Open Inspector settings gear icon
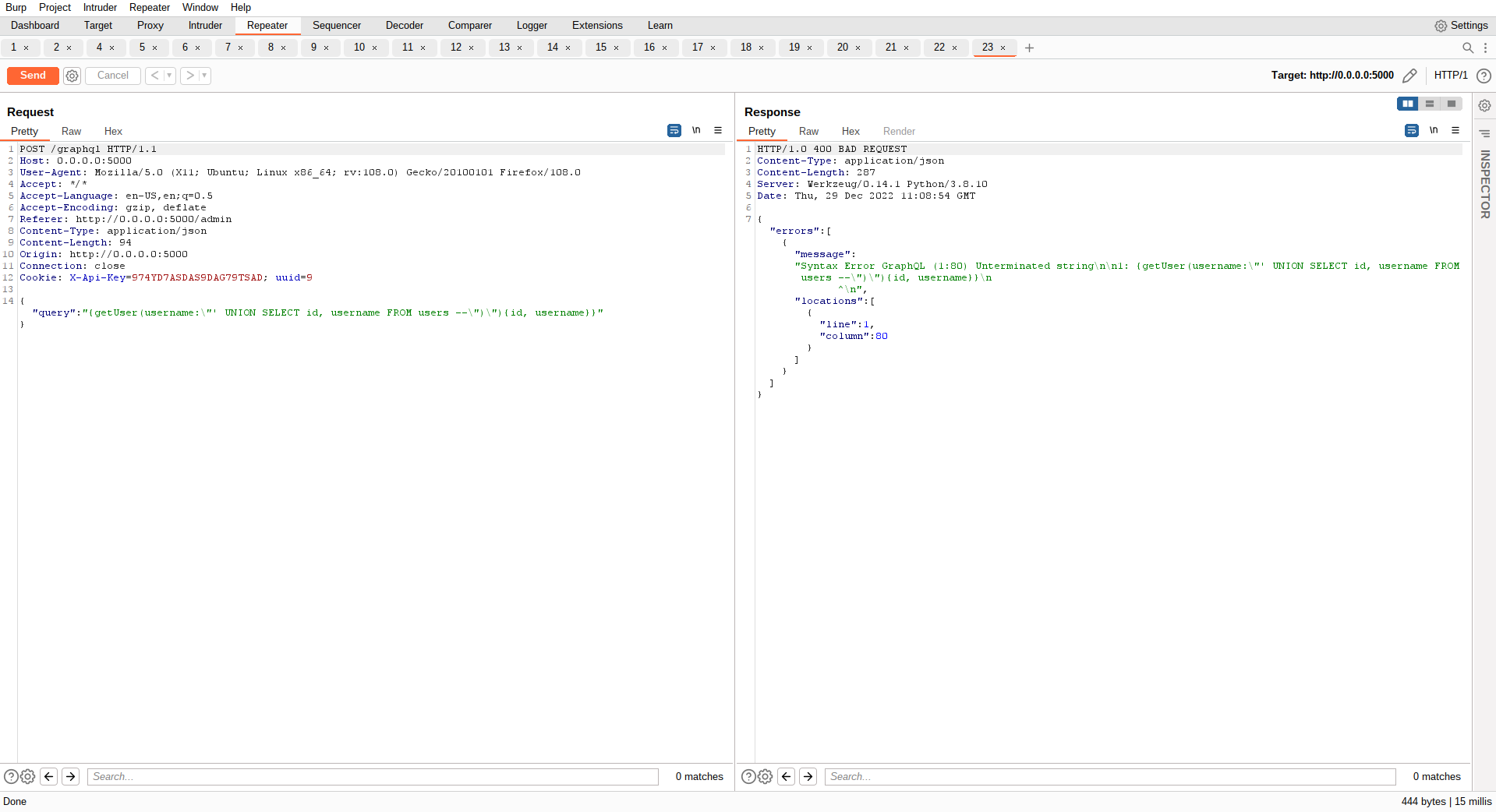This screenshot has width=1496, height=812. (x=1485, y=105)
